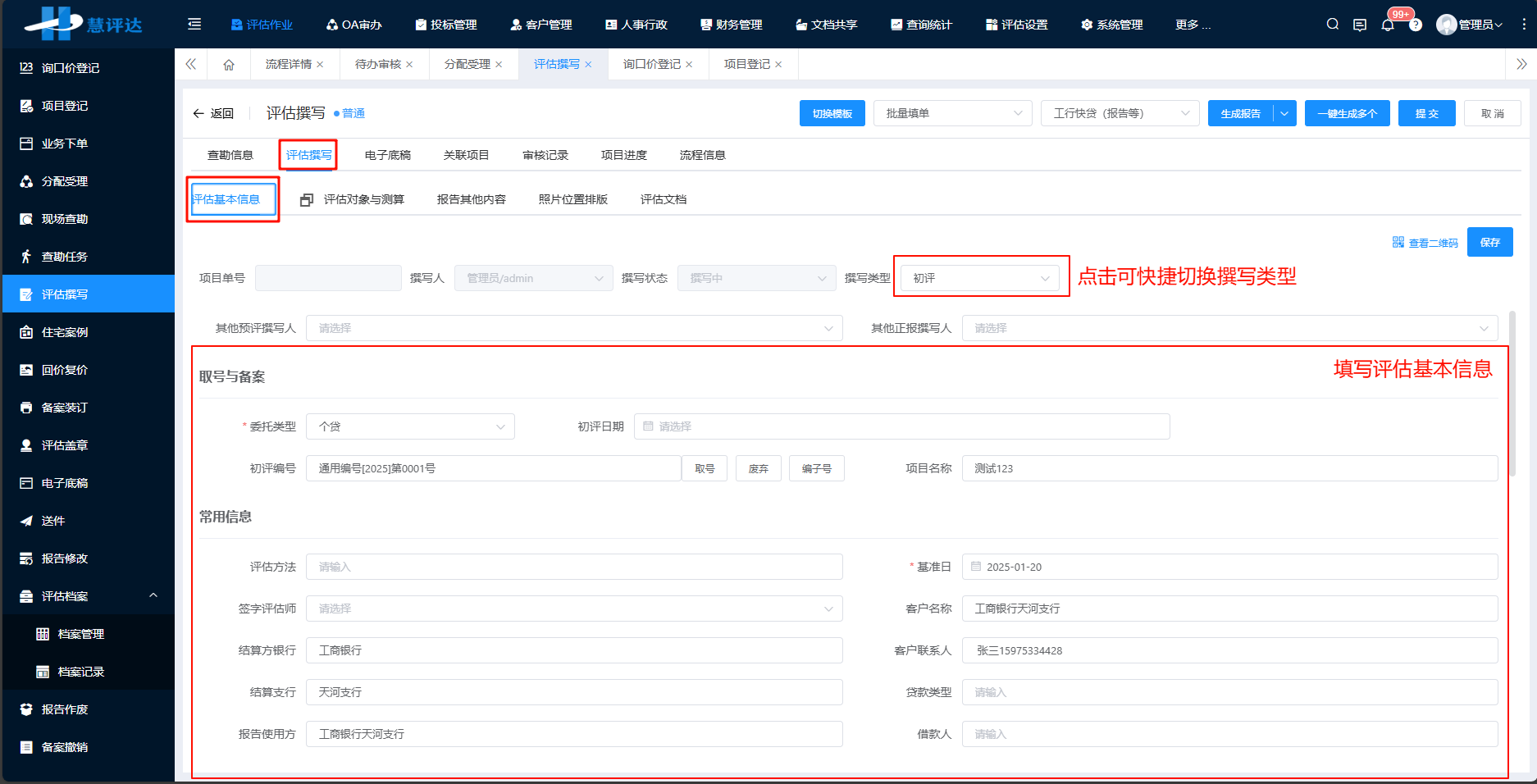1537x784 pixels.
Task: Collapse the 评估档案 sidebar group
Action: 153,596
